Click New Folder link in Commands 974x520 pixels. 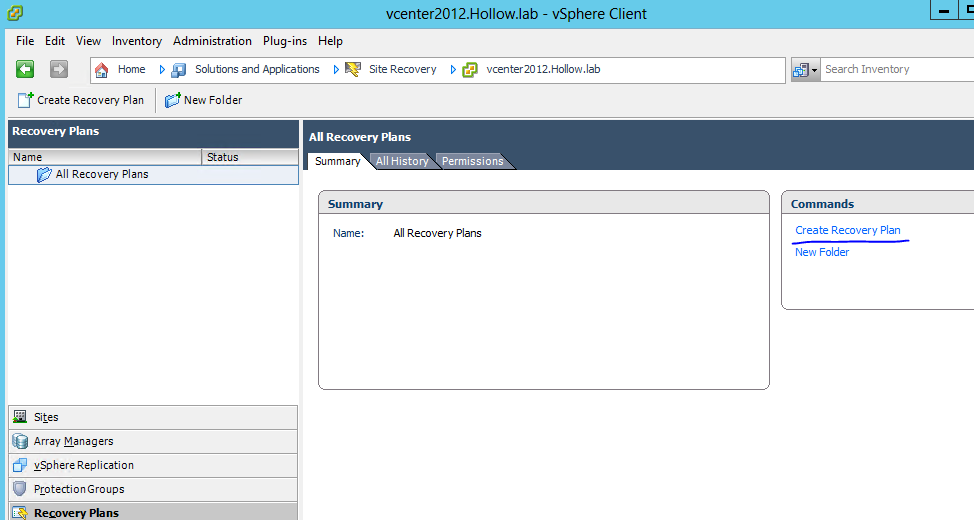tap(821, 252)
